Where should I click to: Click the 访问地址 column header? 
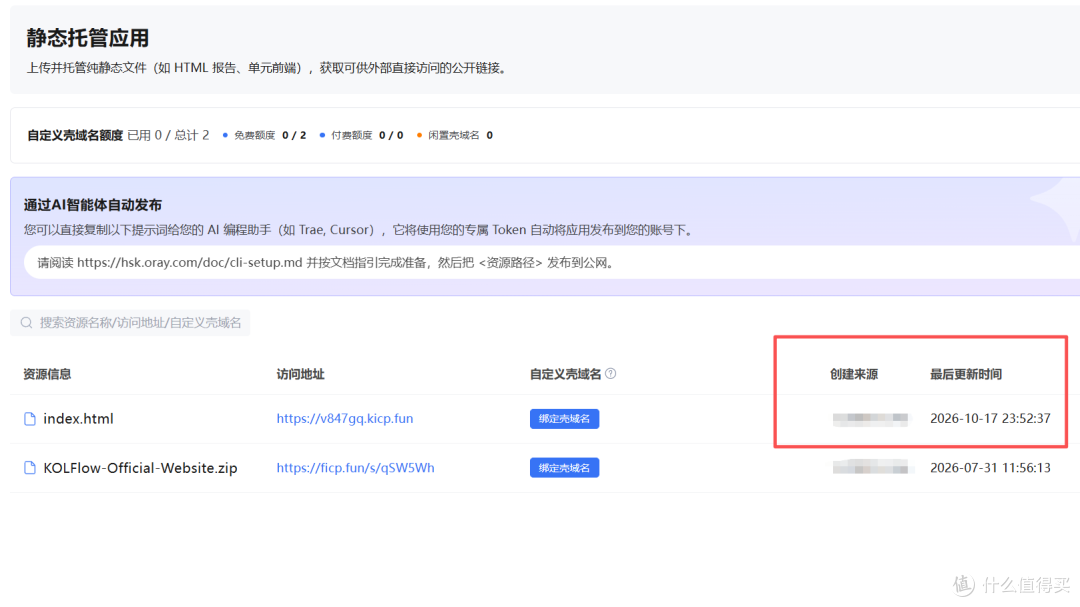coord(300,374)
